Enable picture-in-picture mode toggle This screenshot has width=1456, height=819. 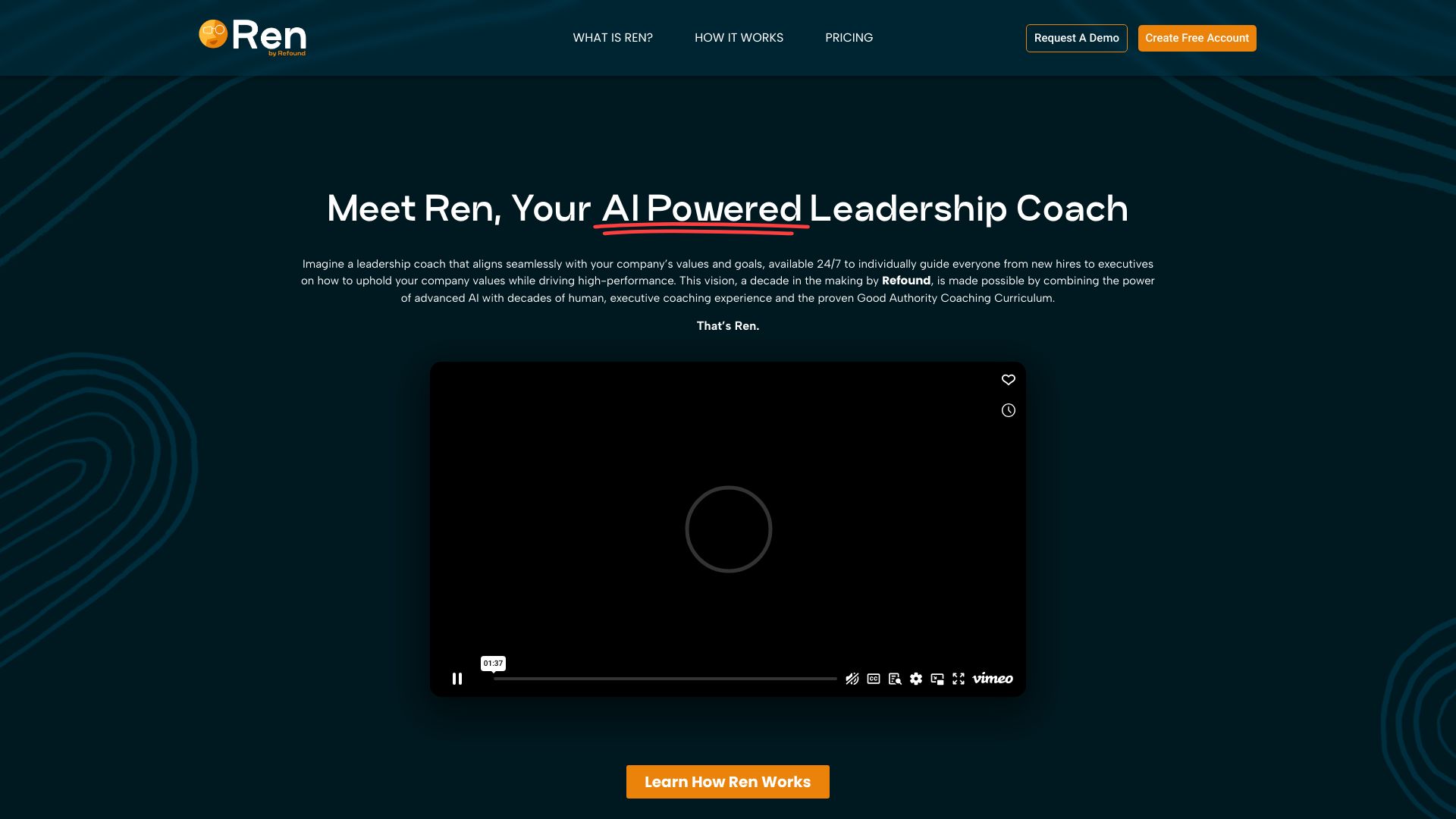pyautogui.click(x=937, y=679)
